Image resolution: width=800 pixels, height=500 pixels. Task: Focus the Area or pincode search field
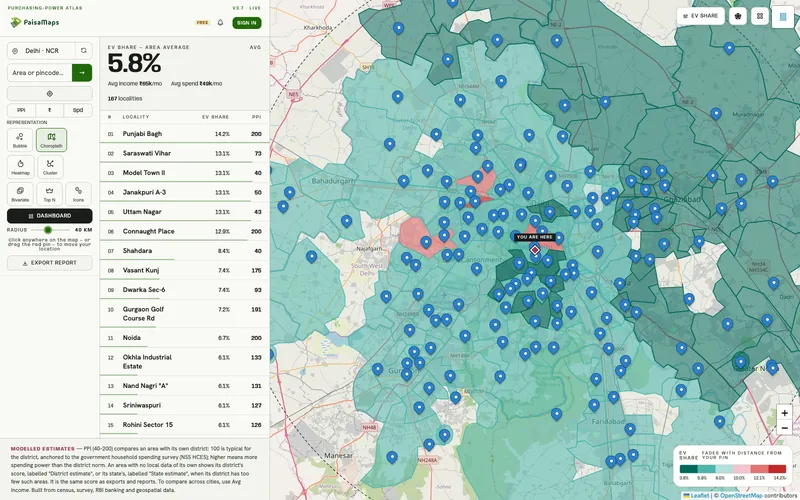40,72
